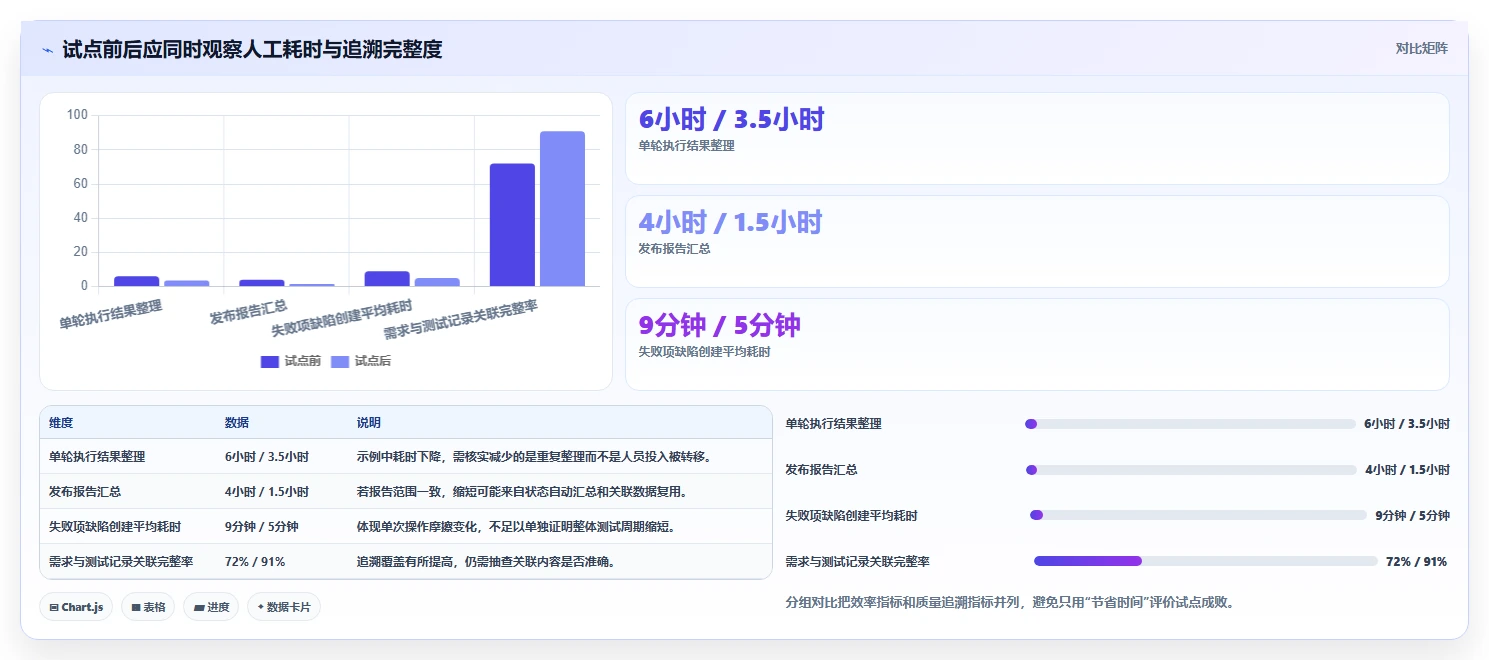This screenshot has width=1489, height=660.
Task: Click progress bar for 单轮执行结果整理
Action: (1190, 424)
